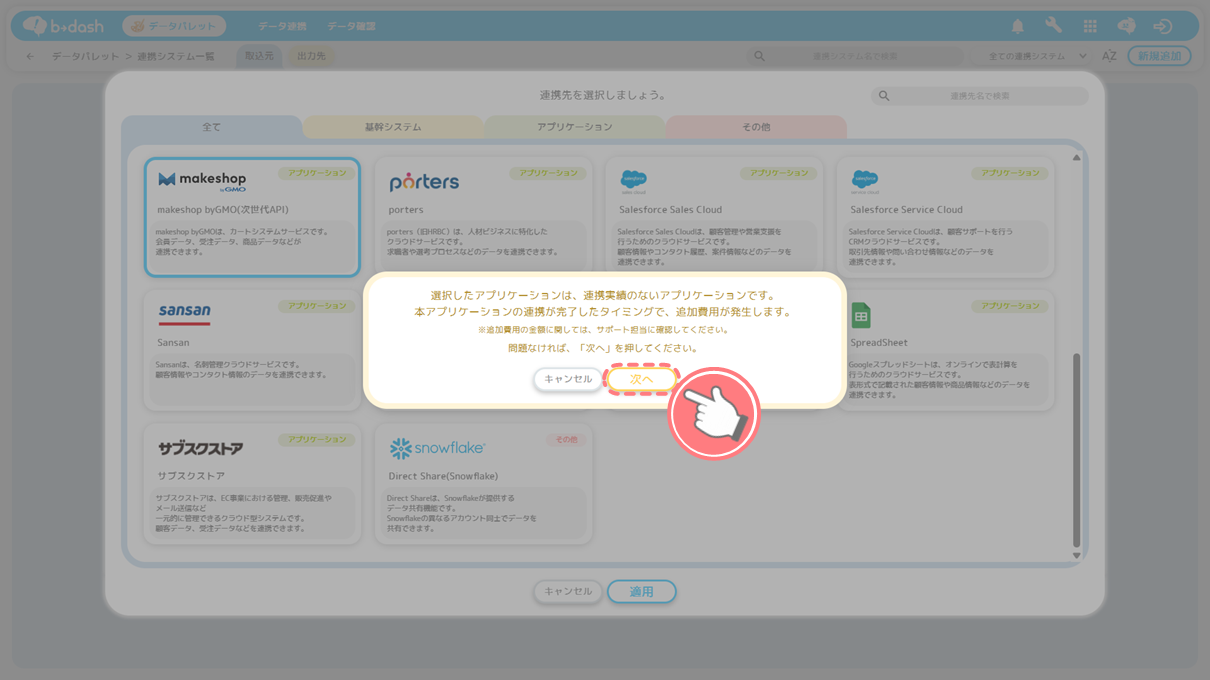Click the logout icon in header
Screen dimensions: 1210x680
coord(1162,26)
